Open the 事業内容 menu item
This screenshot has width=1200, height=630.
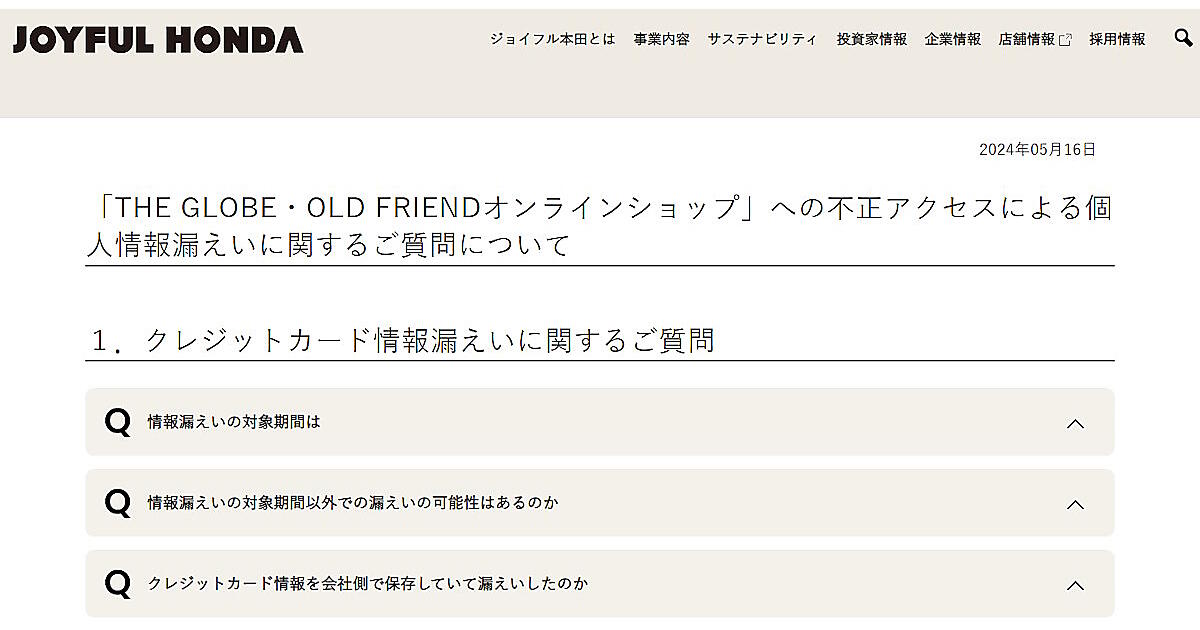coord(661,40)
